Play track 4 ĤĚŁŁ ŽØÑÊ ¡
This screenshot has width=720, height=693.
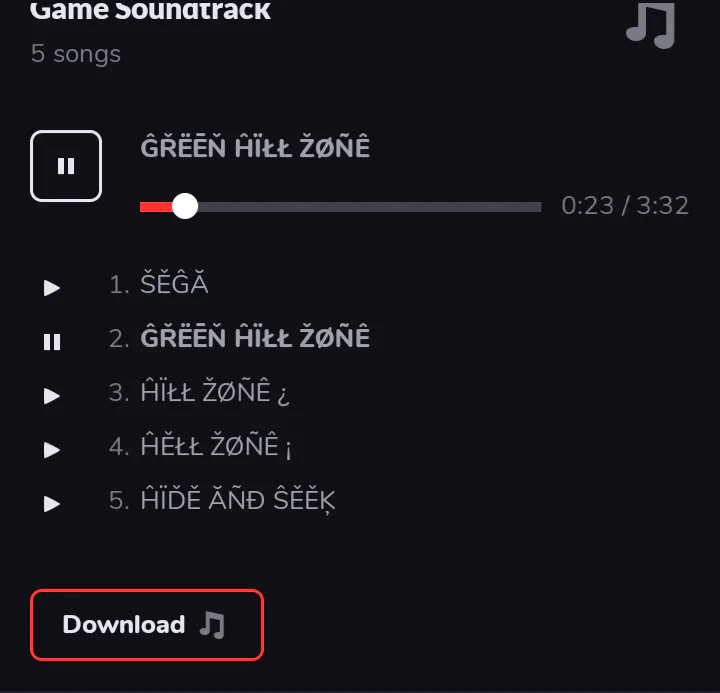[x=51, y=450]
